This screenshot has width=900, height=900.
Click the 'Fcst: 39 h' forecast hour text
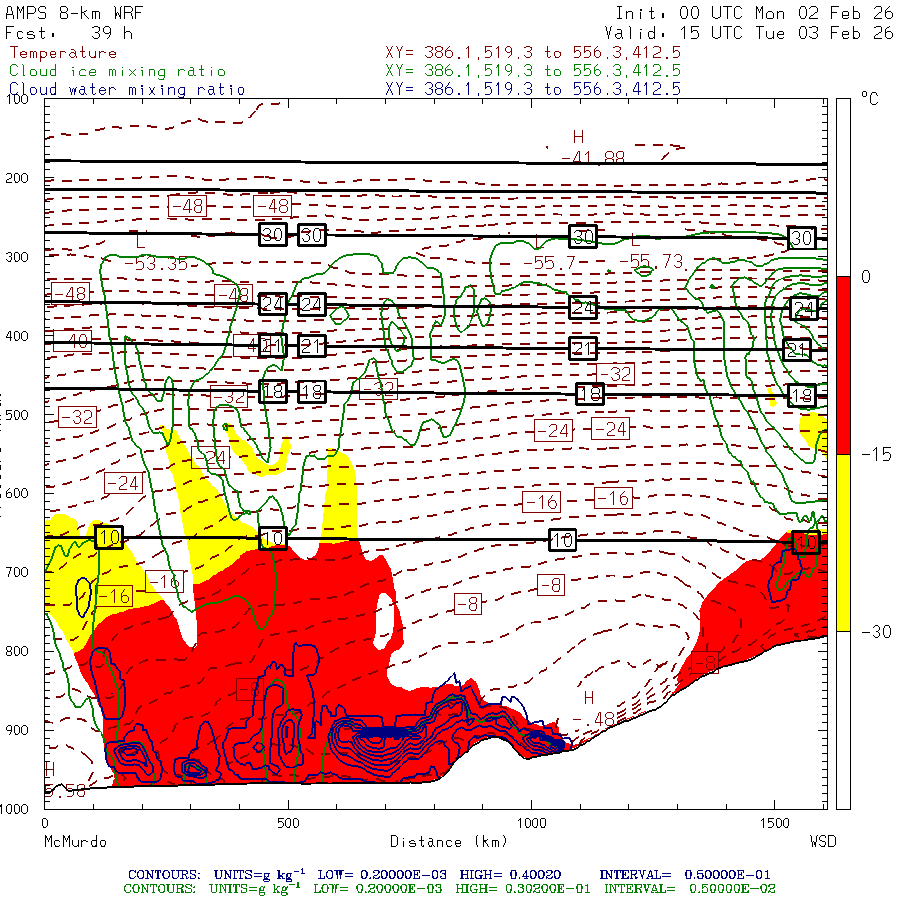[x=69, y=33]
